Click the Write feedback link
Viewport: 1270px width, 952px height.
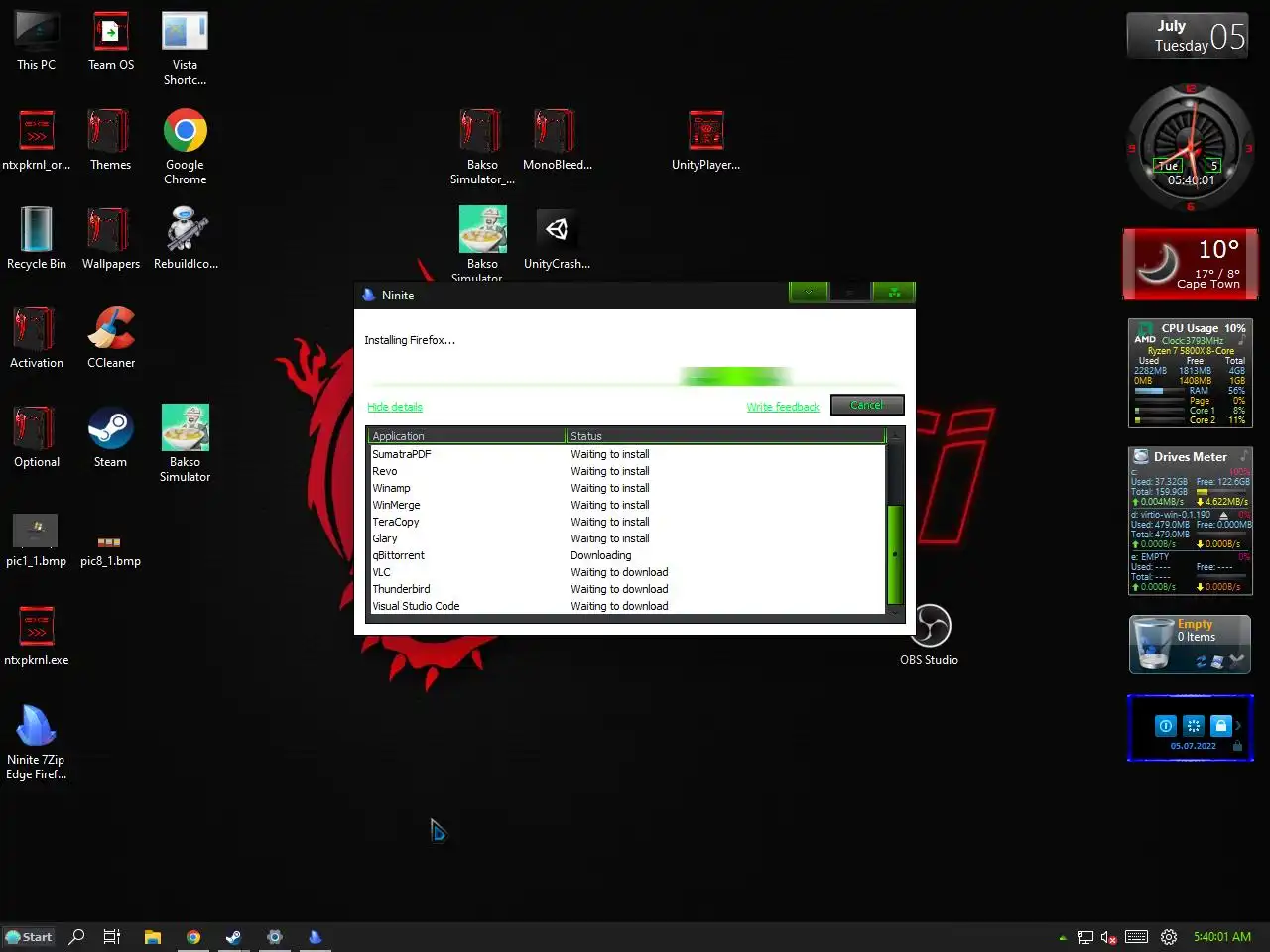[x=783, y=407]
